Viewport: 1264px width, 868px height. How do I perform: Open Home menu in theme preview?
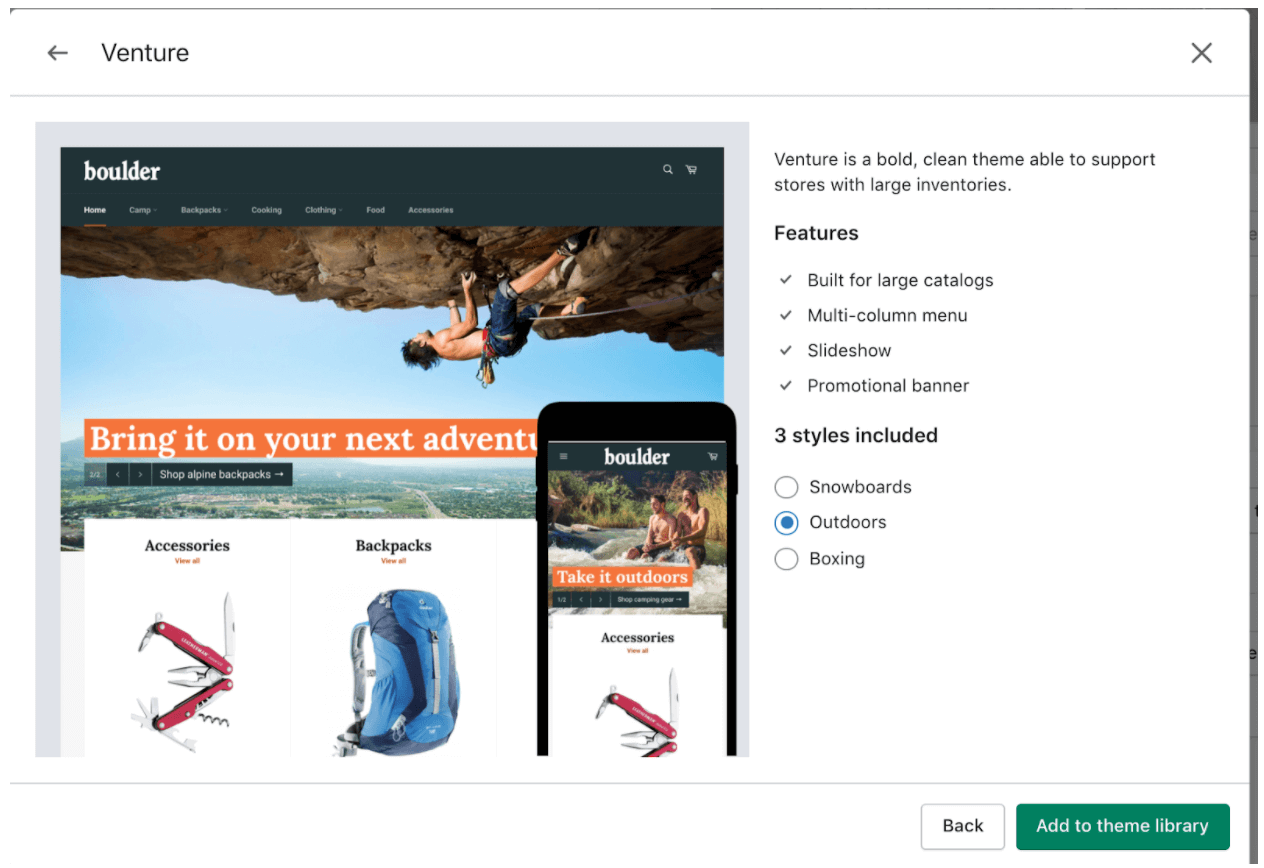point(95,210)
